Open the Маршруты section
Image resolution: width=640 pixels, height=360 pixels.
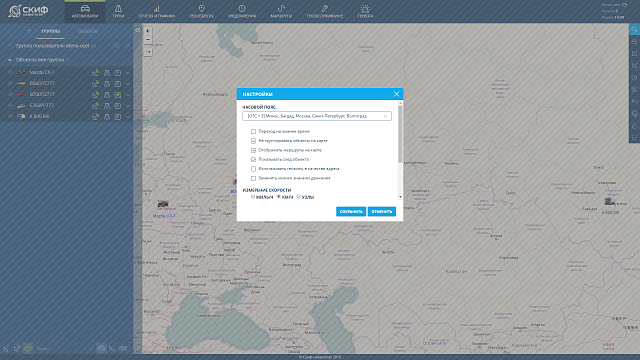click(x=281, y=11)
